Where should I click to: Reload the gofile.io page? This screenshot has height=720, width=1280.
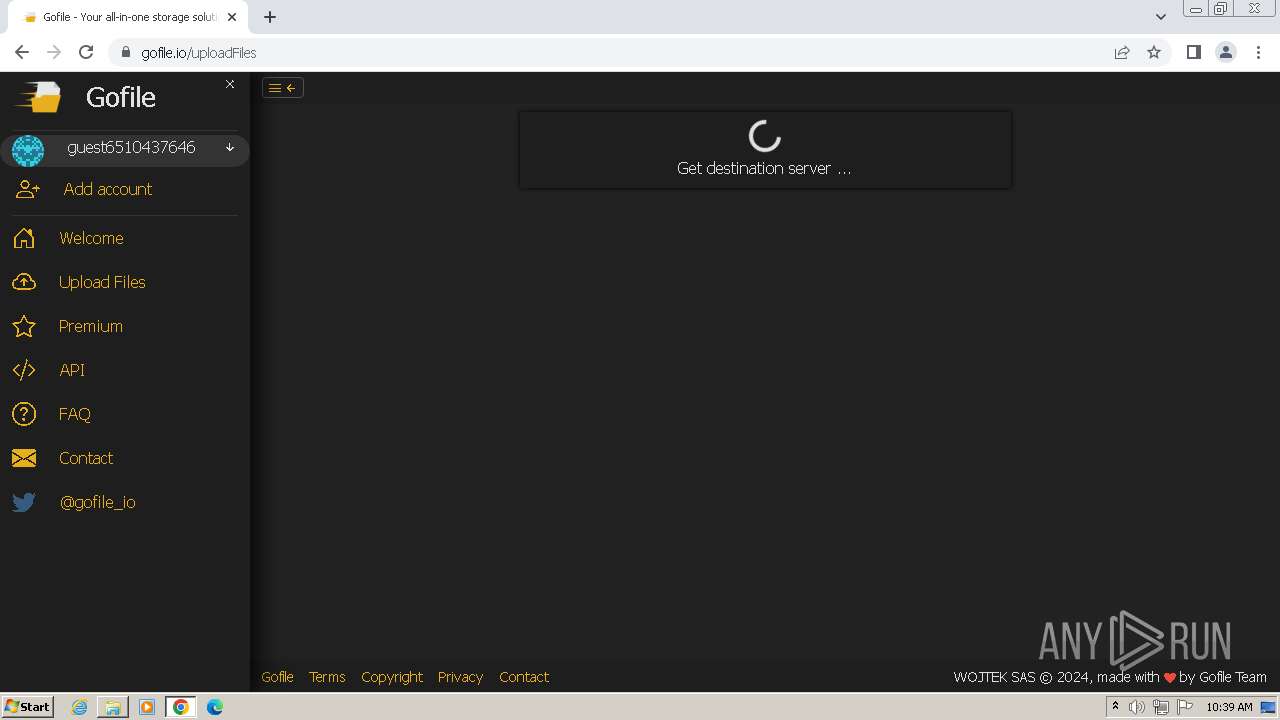[x=86, y=52]
